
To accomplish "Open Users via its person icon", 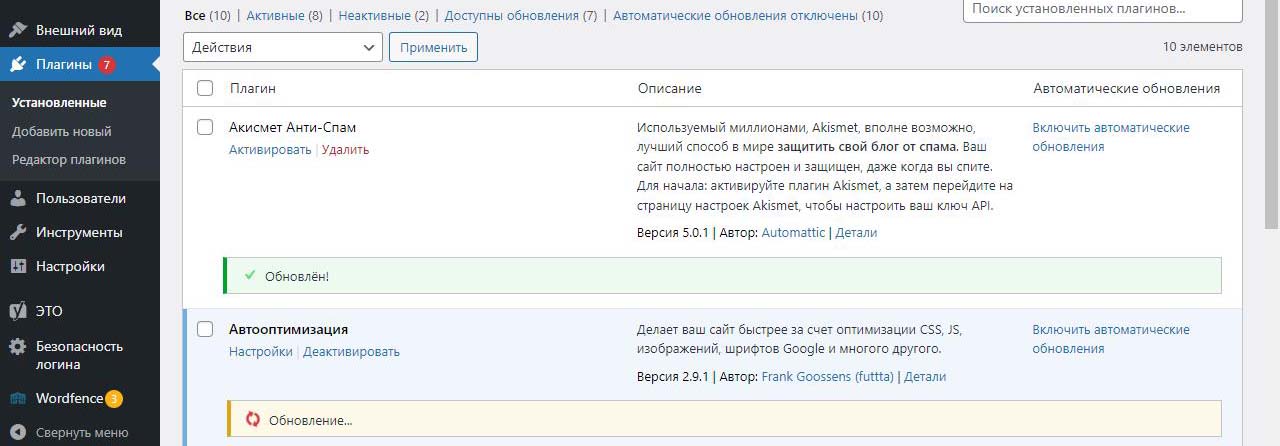I will (18, 198).
